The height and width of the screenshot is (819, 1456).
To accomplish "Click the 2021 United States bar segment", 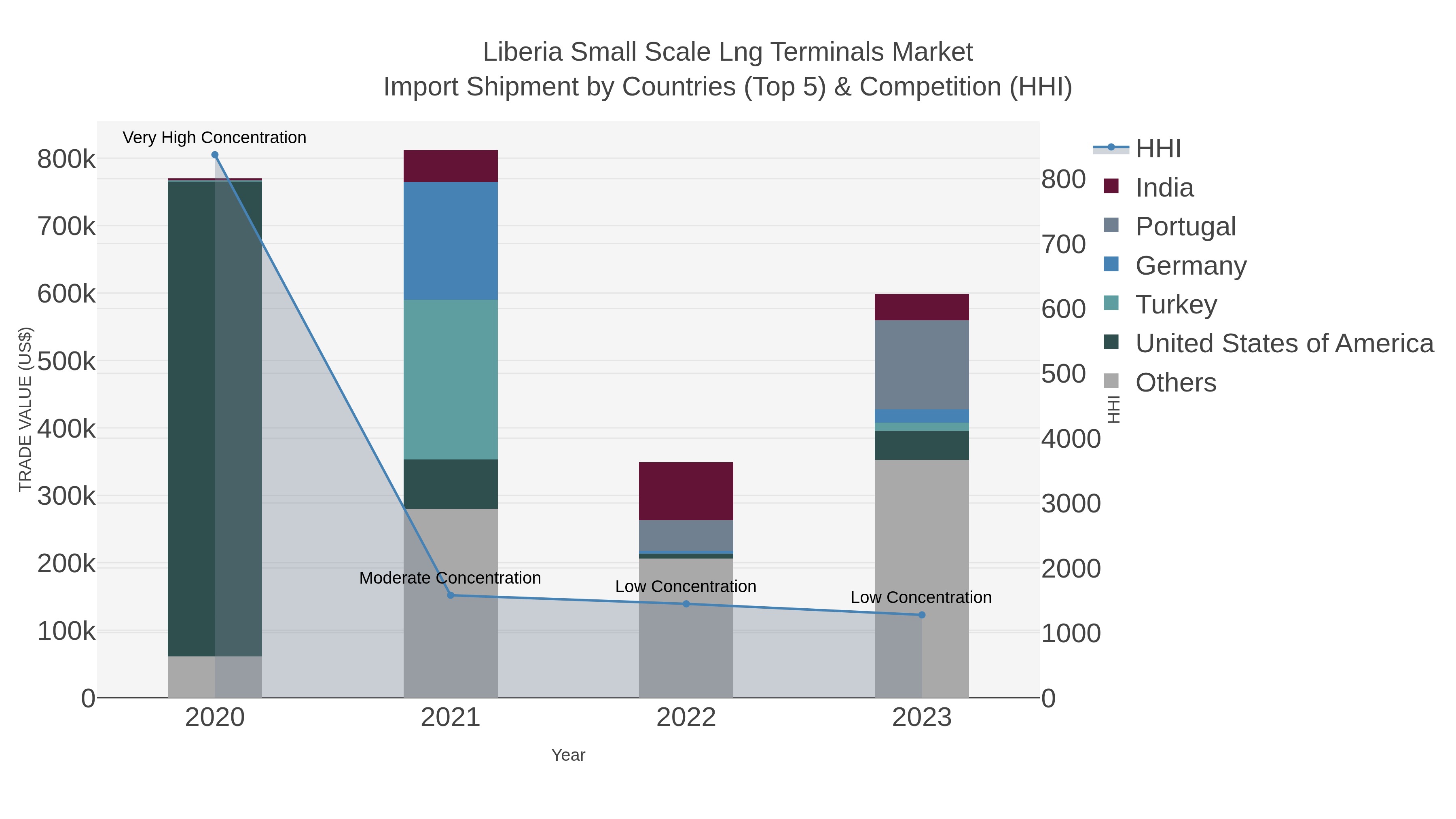I will (x=451, y=484).
